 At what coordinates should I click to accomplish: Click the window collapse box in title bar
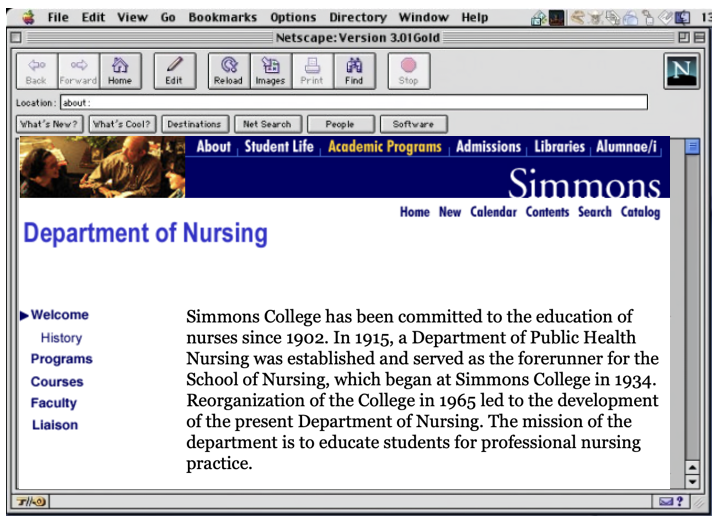(699, 37)
